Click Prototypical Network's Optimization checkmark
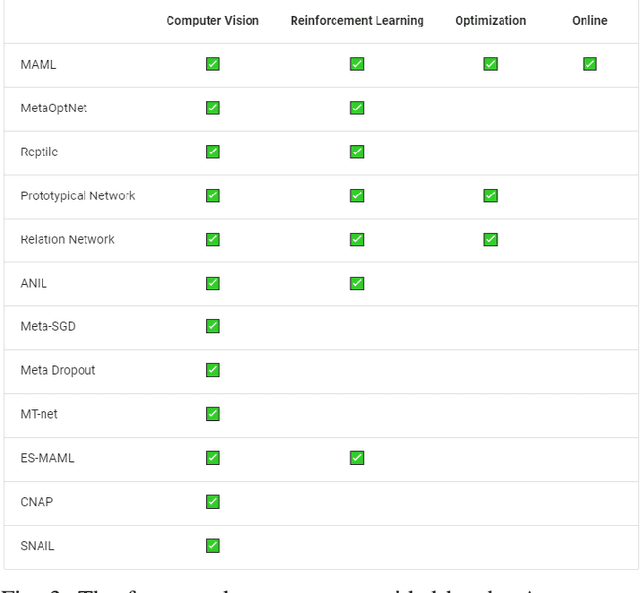 point(490,196)
